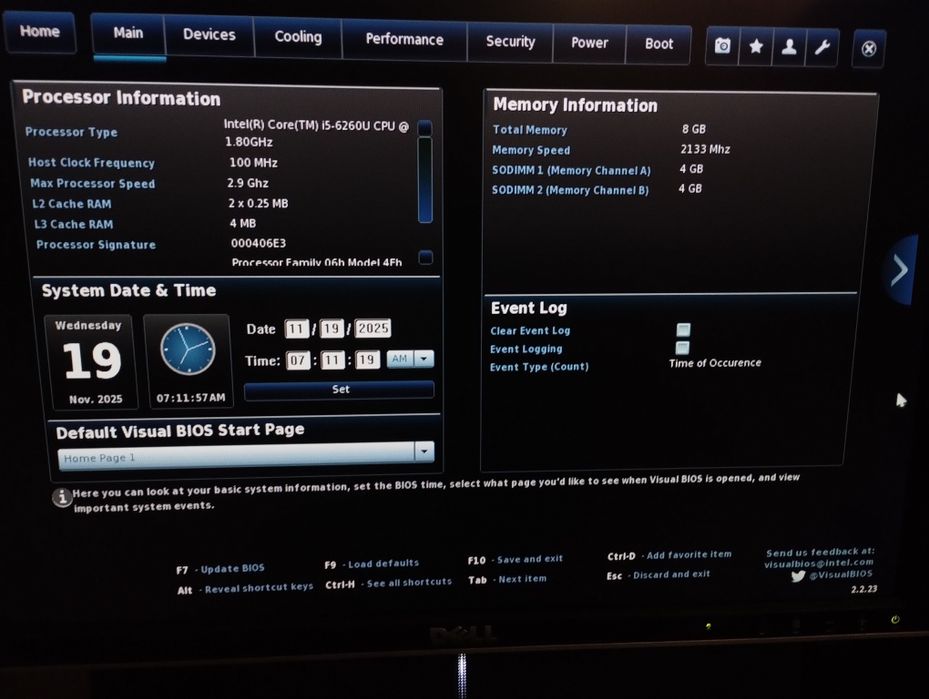This screenshot has width=929, height=699.
Task: Click processor info scrollbar up arrow
Action: coord(425,127)
